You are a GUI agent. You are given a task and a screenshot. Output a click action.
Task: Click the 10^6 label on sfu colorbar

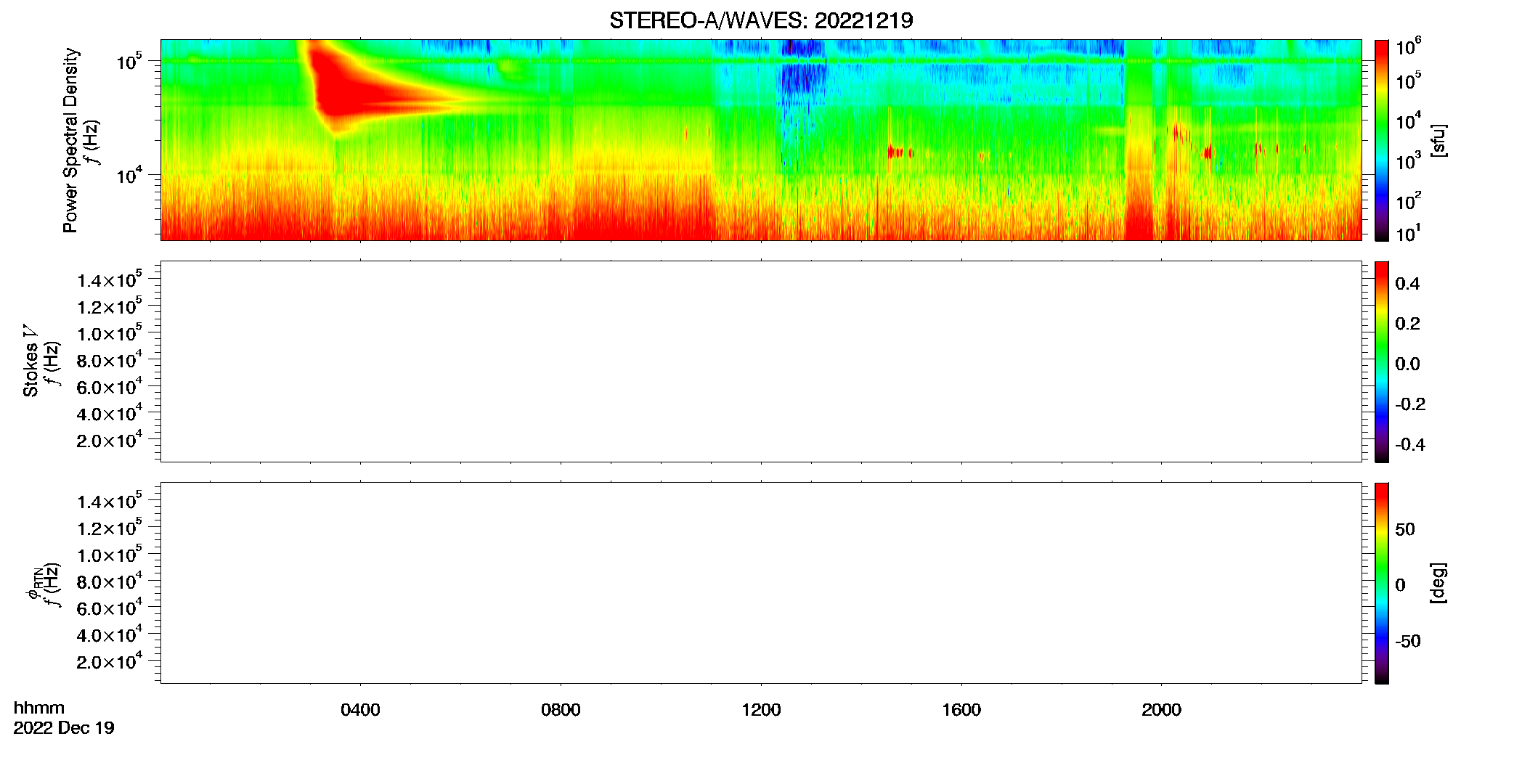[x=1409, y=47]
